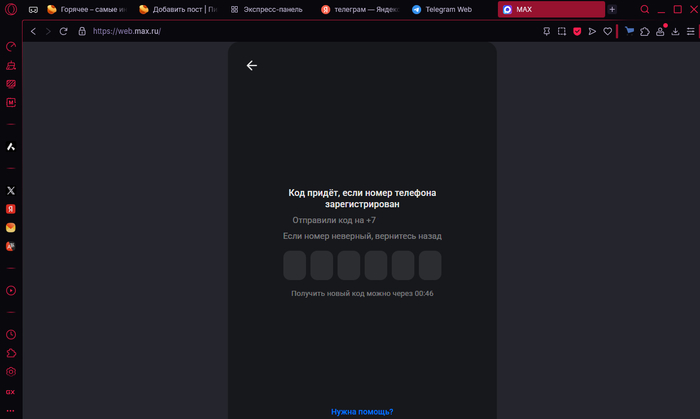
Task: Open Yandex icon in the sidebar
Action: click(x=11, y=209)
